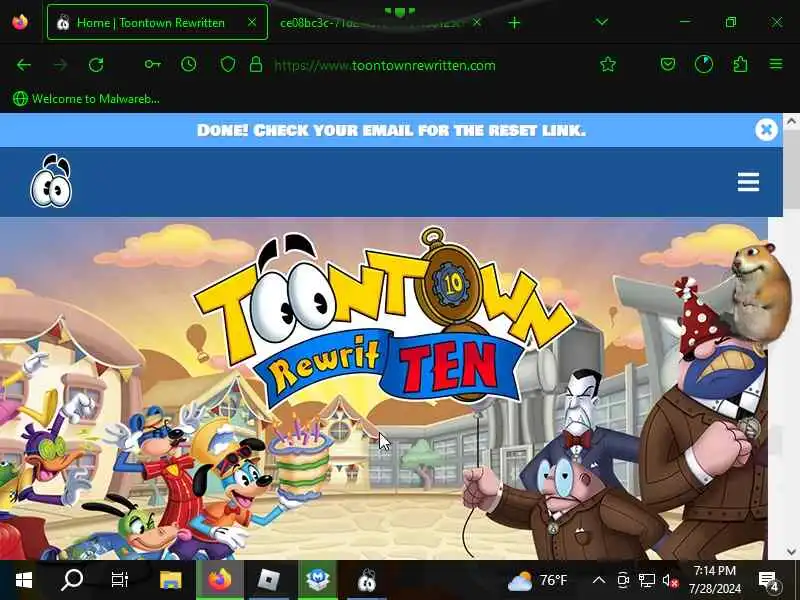Open Toontown Rewritten launcher on taskbar
The height and width of the screenshot is (600, 800).
tap(366, 580)
